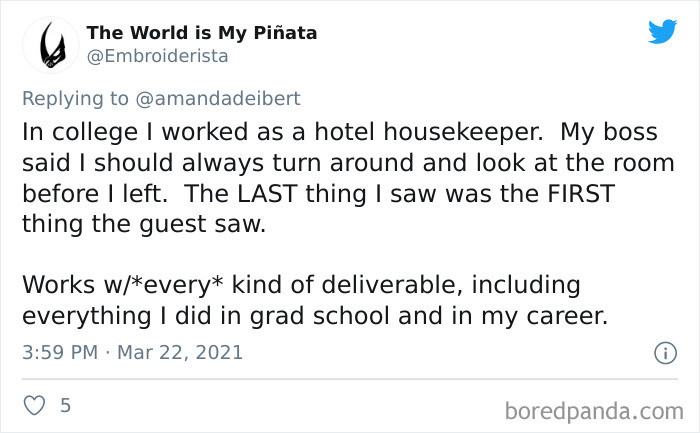Open the tweet info circle icon
The image size is (700, 433).
click(x=661, y=353)
